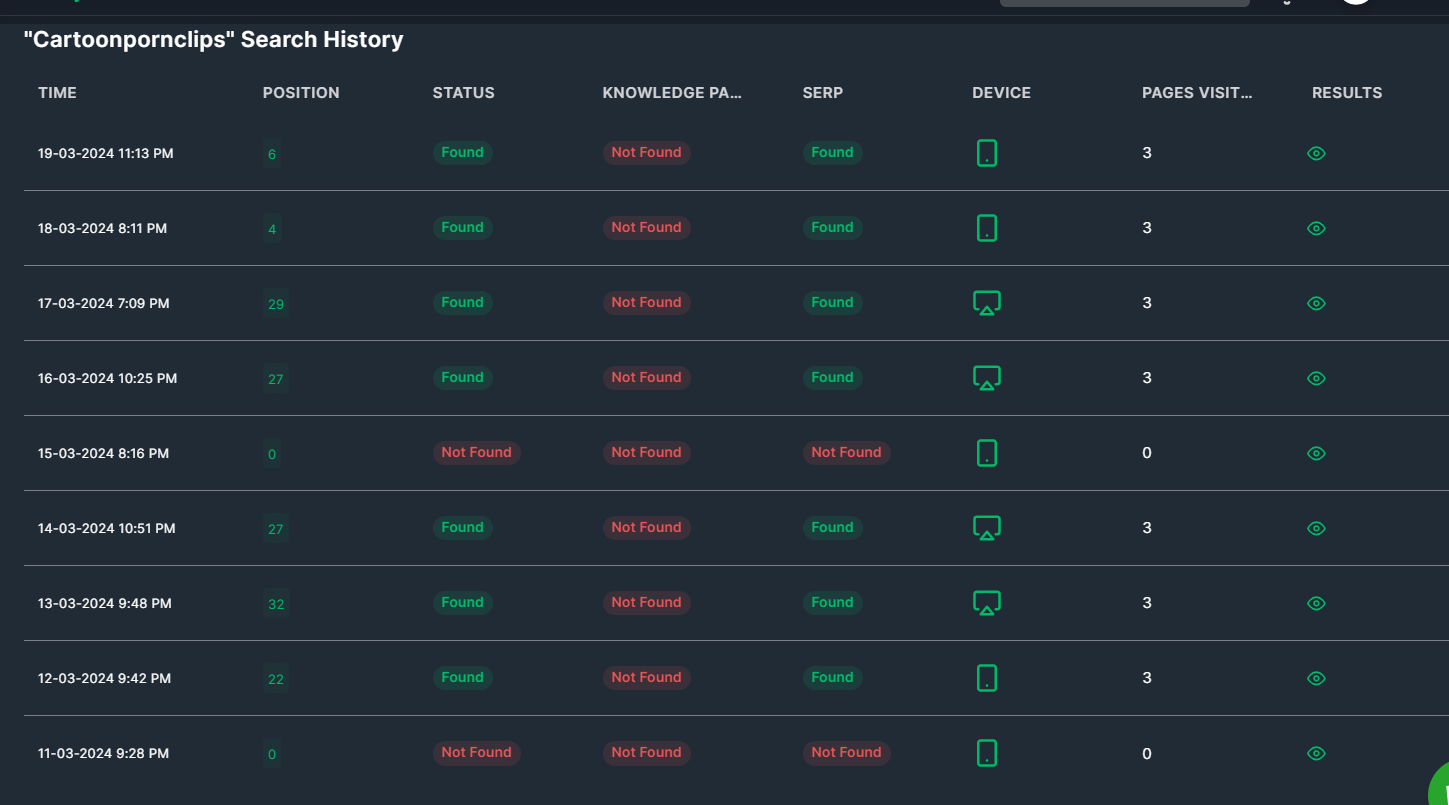Click pages visited value 3 for 19-03-2024

pyautogui.click(x=1147, y=153)
